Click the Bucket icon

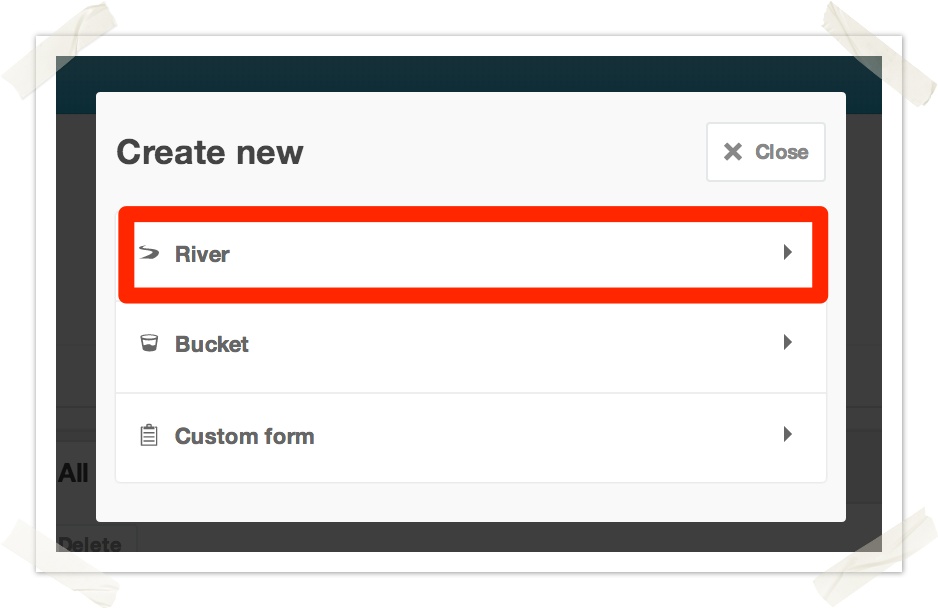coord(149,344)
